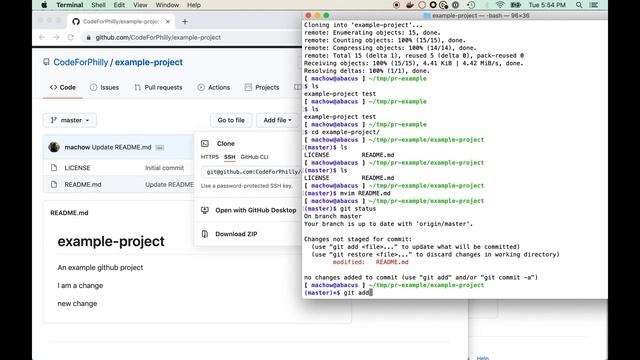
Task: Open the Add file dropdown
Action: point(278,120)
